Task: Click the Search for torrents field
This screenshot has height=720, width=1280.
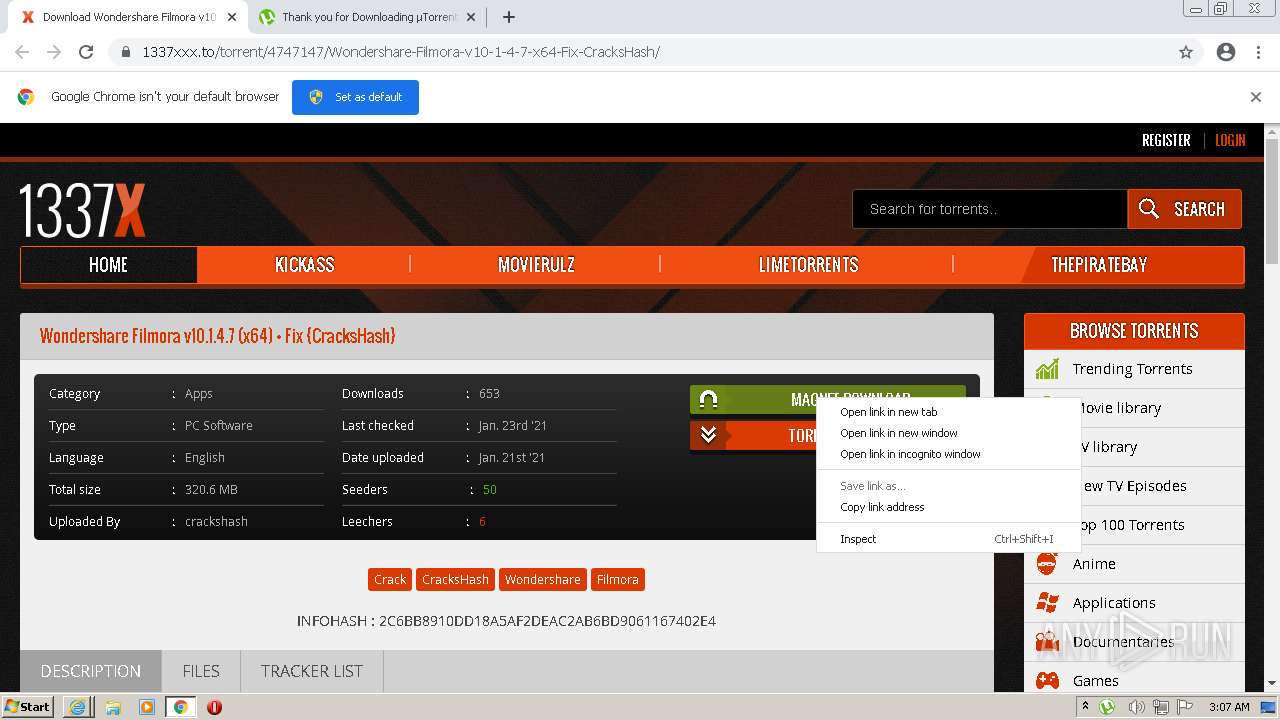Action: point(990,209)
